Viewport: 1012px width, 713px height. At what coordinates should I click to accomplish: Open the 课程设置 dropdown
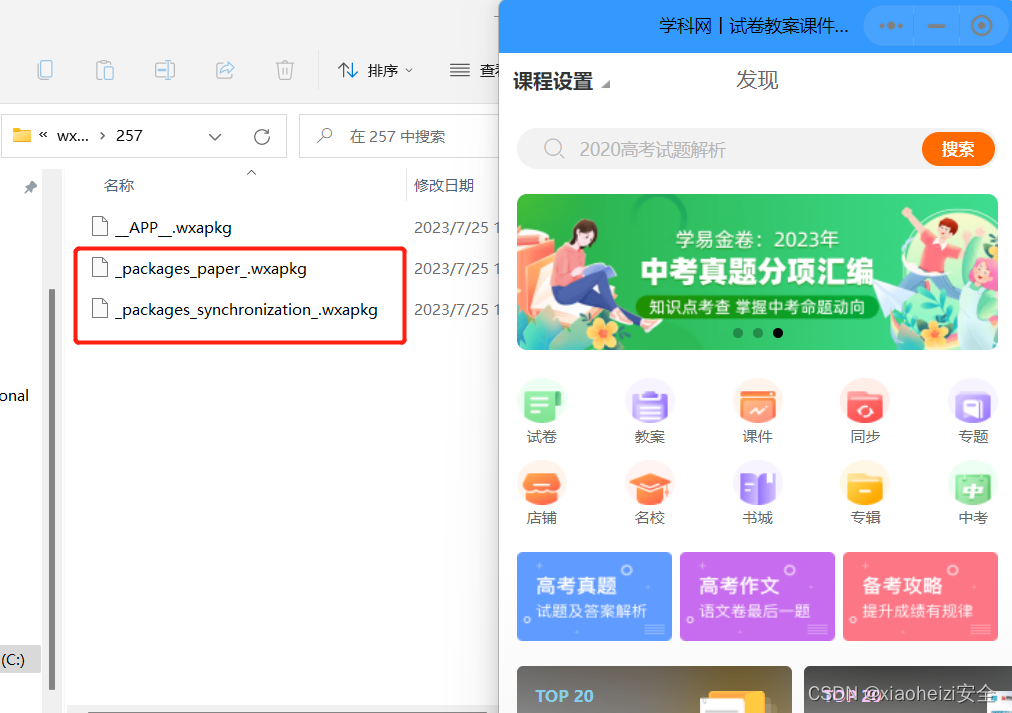[x=561, y=82]
